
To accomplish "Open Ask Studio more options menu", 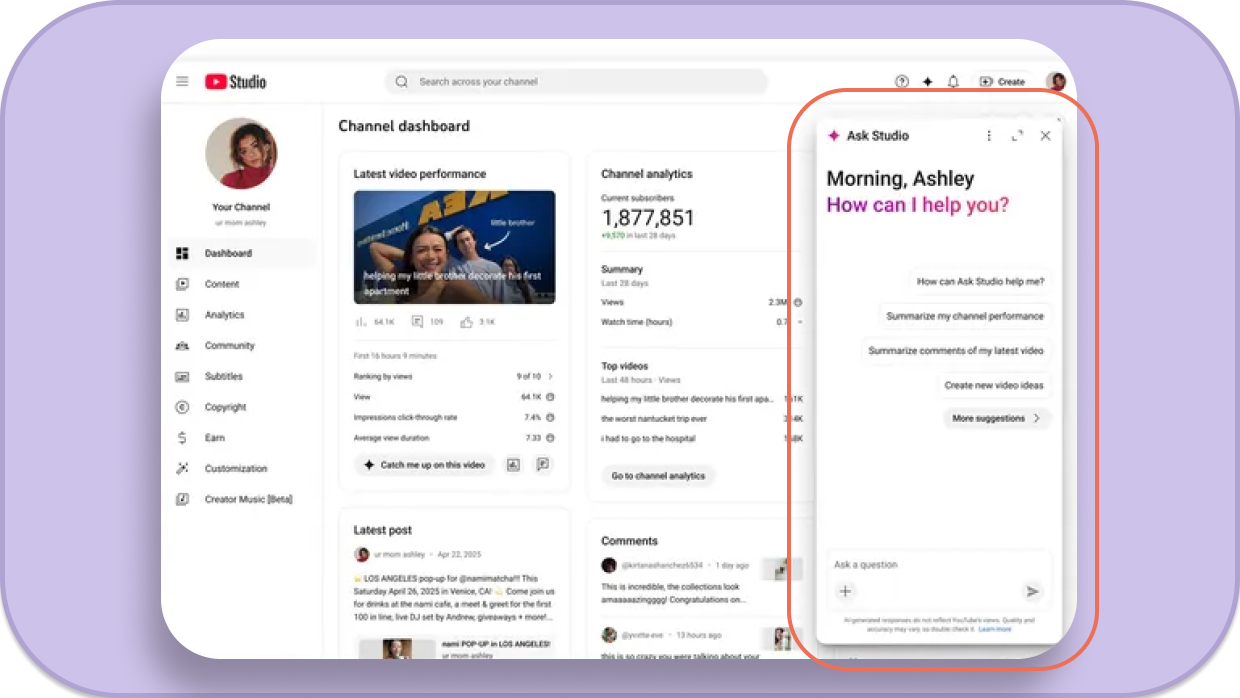I will point(989,136).
